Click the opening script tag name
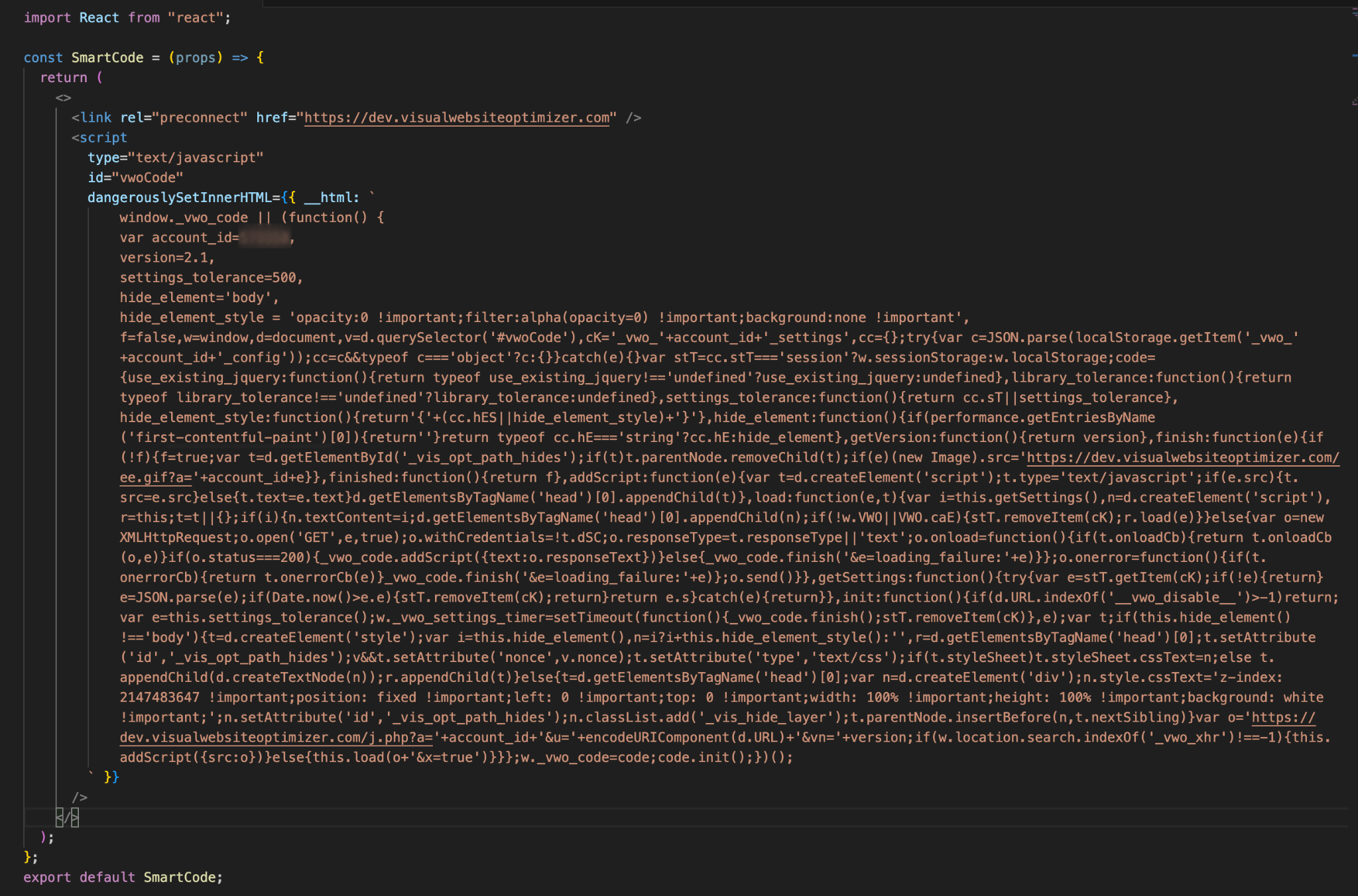1358x896 pixels. 103,137
